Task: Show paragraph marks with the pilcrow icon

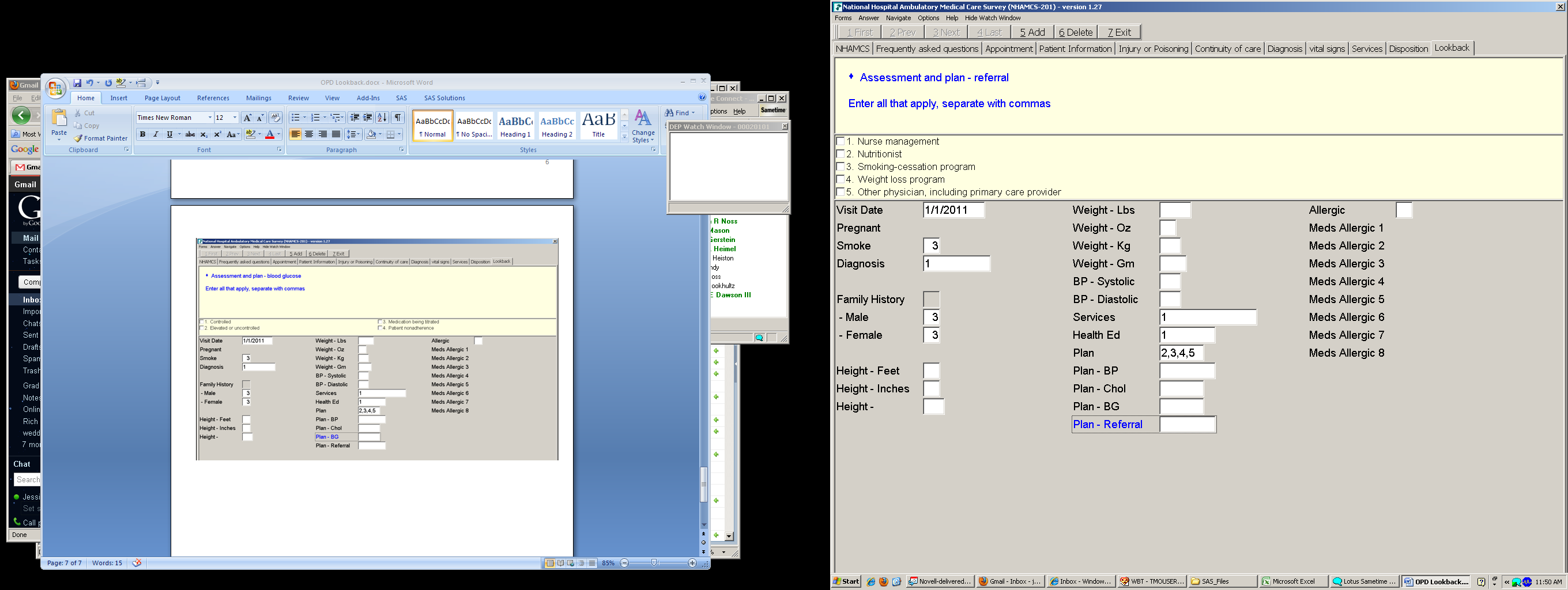Action: 398,118
